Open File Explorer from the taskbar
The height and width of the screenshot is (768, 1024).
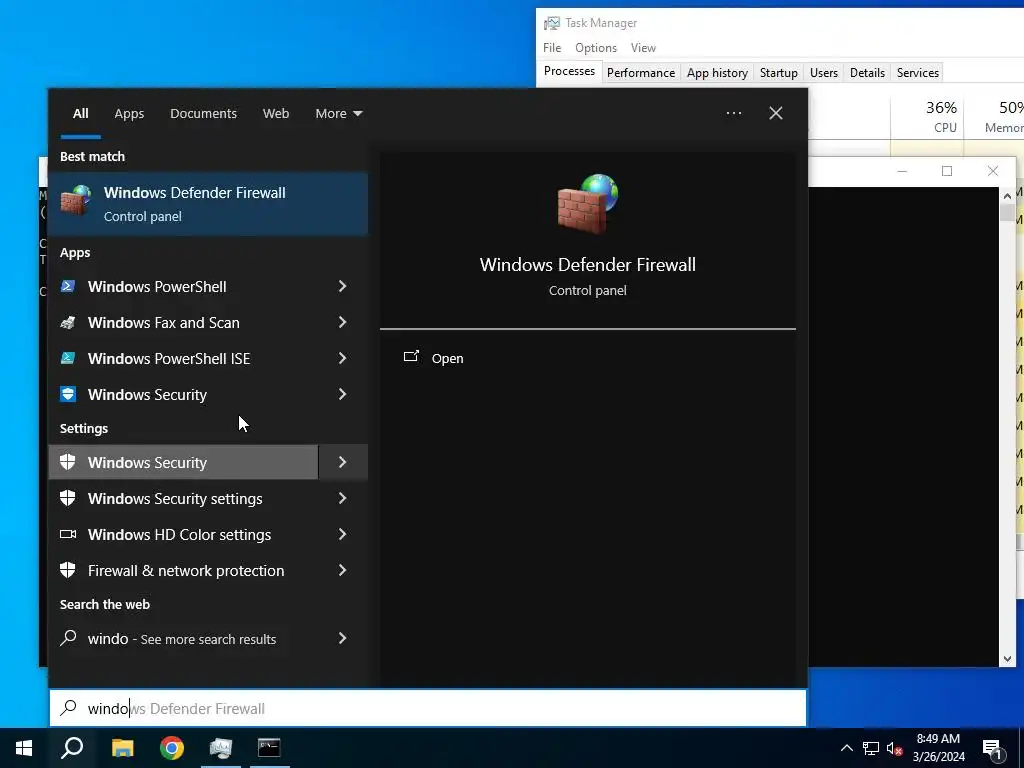click(122, 748)
